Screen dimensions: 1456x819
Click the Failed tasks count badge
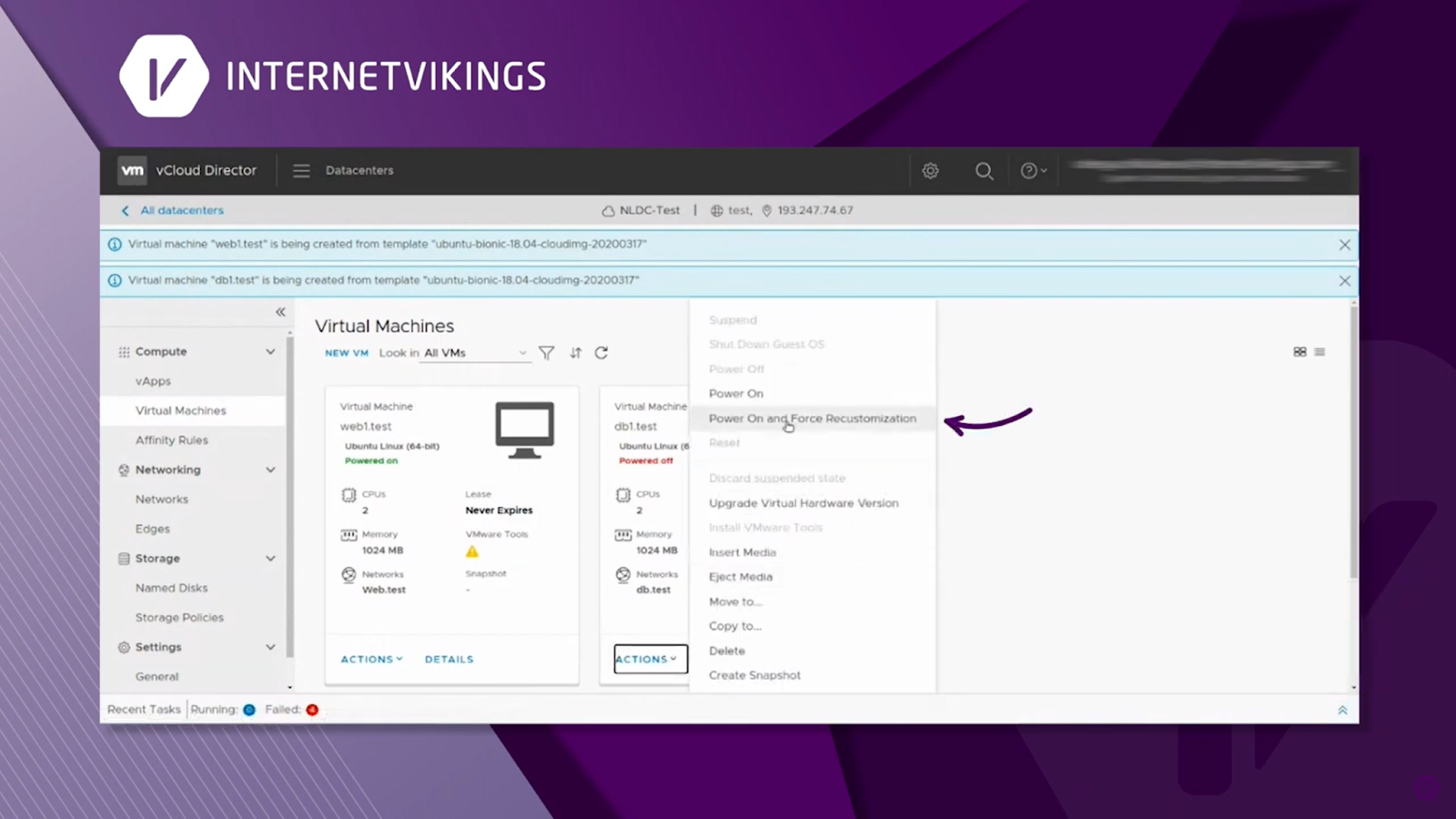(312, 710)
